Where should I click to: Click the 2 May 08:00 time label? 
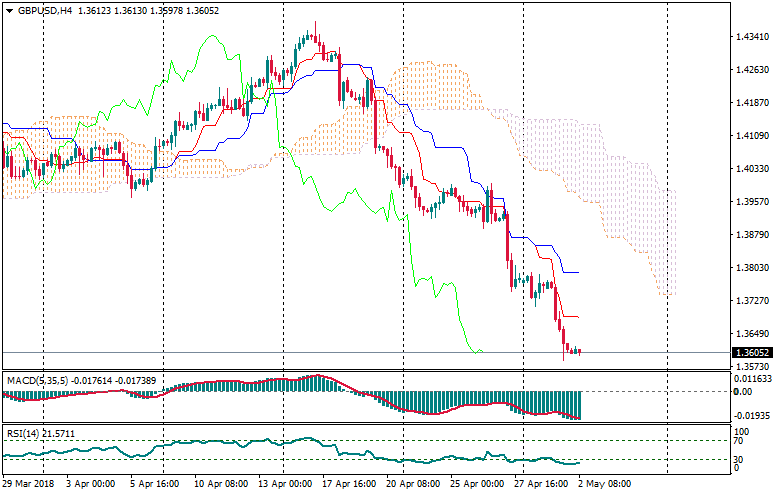pos(604,483)
